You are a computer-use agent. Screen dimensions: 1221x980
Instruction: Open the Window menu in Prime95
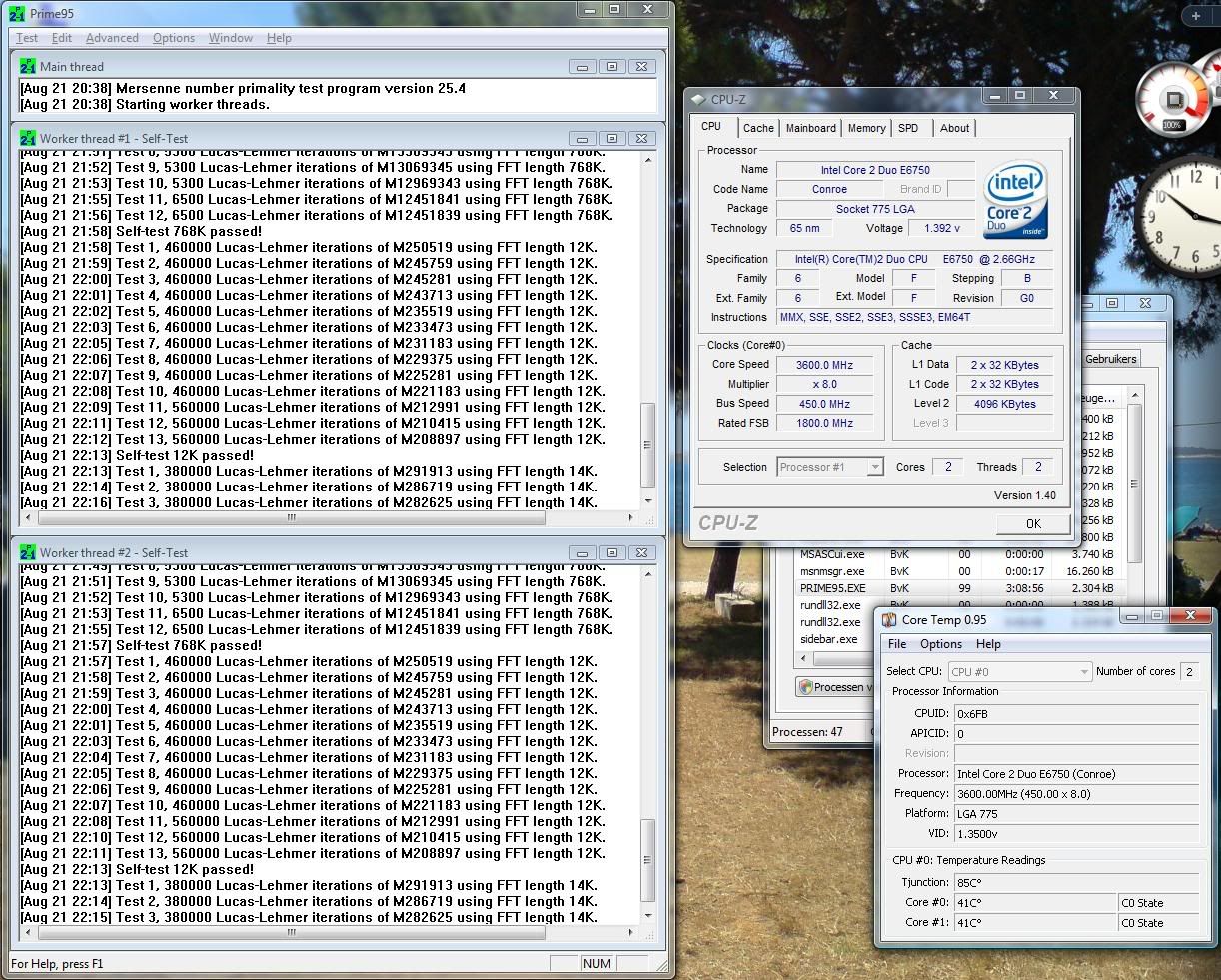(x=231, y=38)
